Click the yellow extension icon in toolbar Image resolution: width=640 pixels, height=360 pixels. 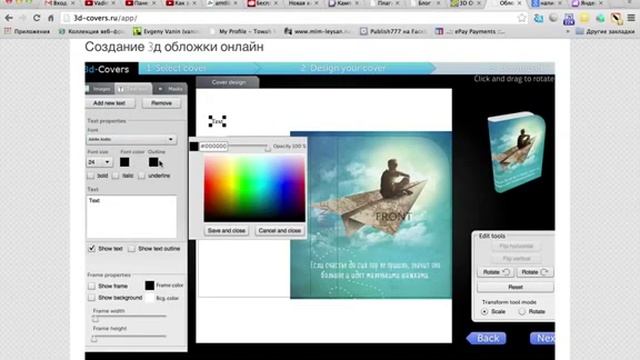[584, 18]
